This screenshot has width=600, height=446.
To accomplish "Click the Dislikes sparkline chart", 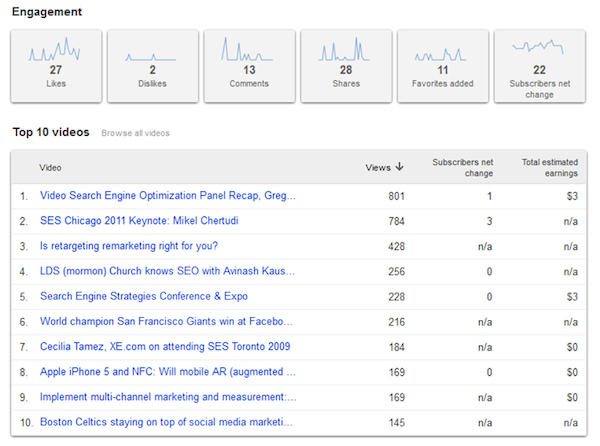I will (151, 57).
